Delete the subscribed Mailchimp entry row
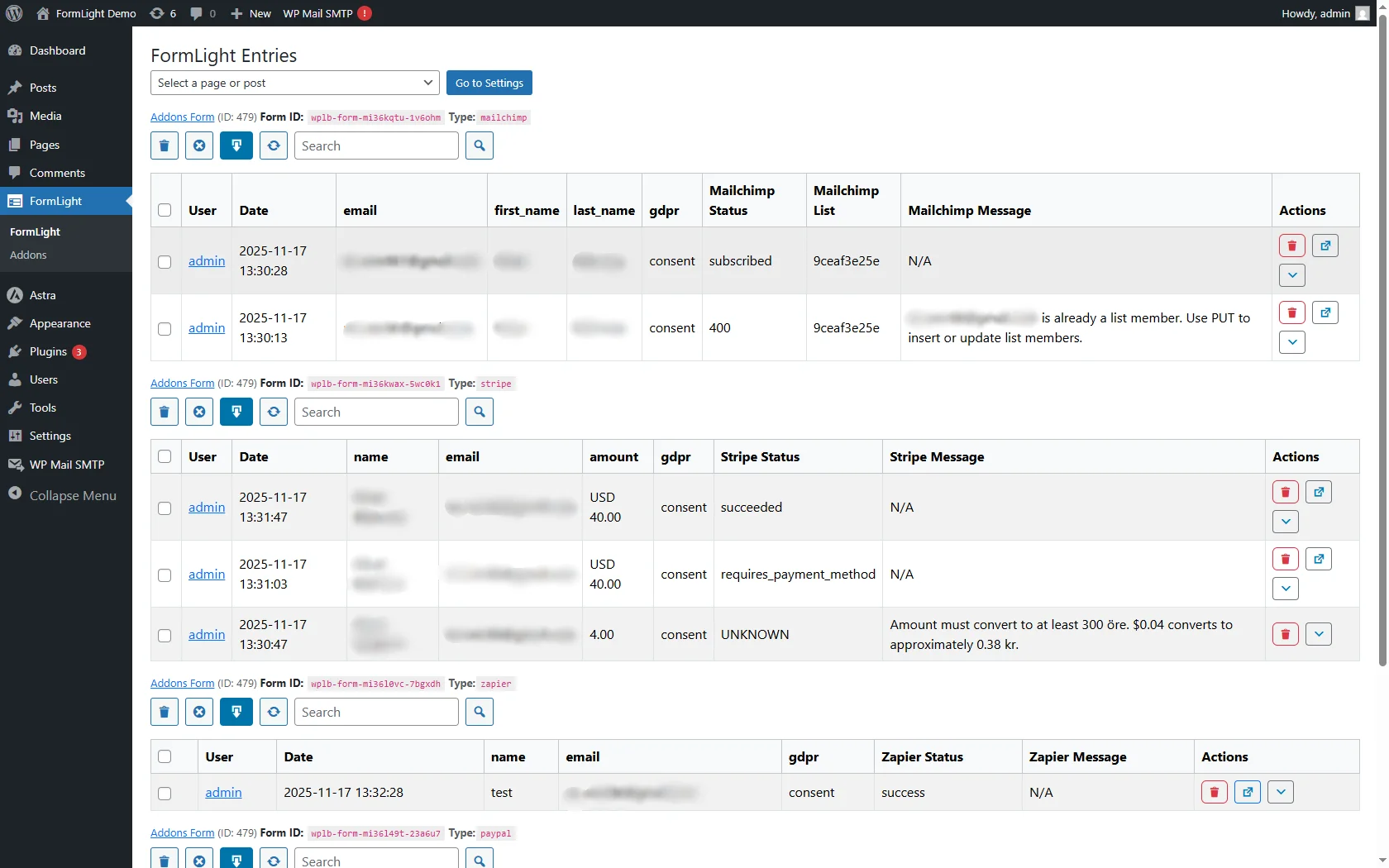The height and width of the screenshot is (868, 1389). [1291, 246]
